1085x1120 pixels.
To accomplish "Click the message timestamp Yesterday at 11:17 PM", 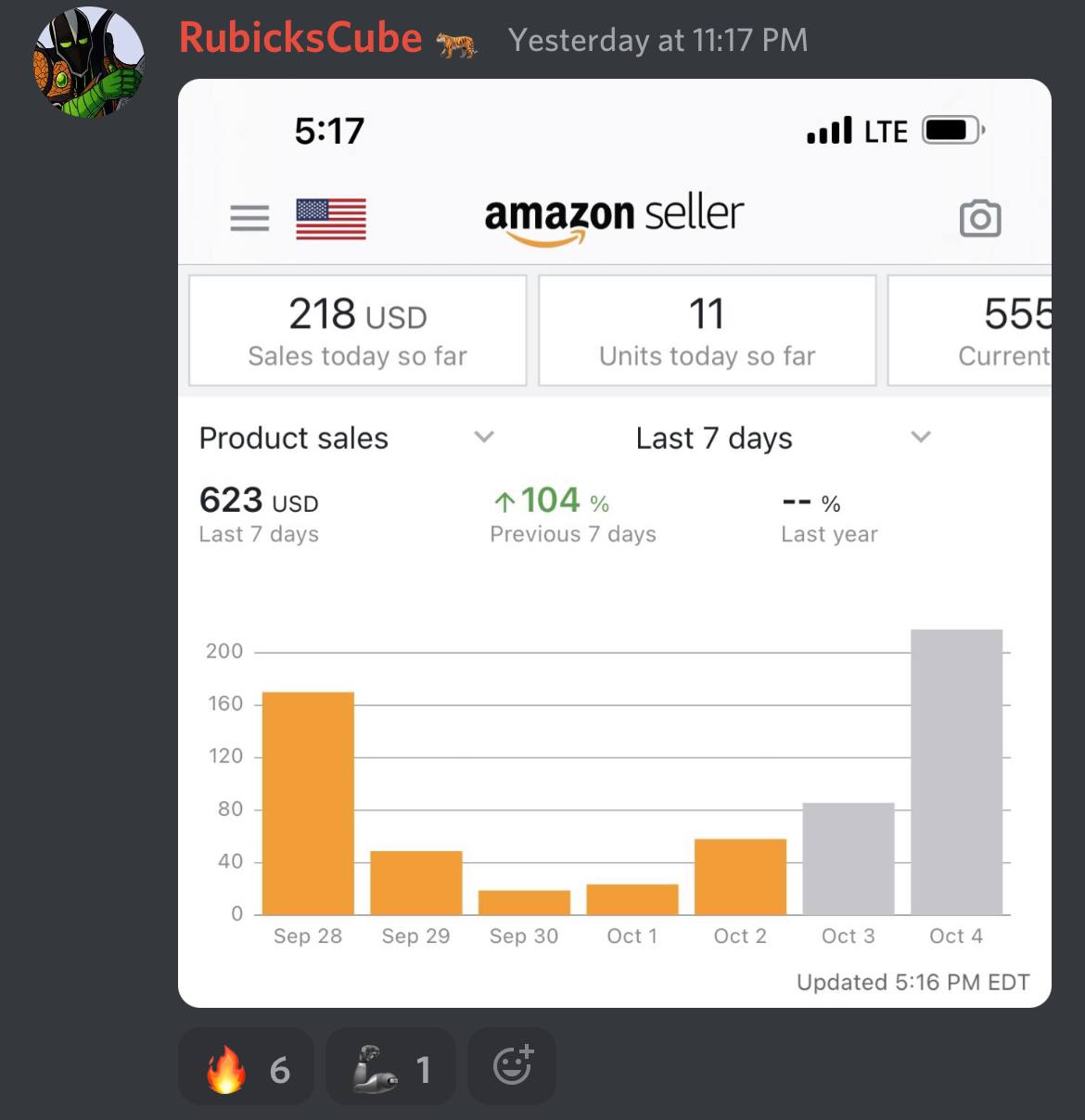I will (658, 40).
